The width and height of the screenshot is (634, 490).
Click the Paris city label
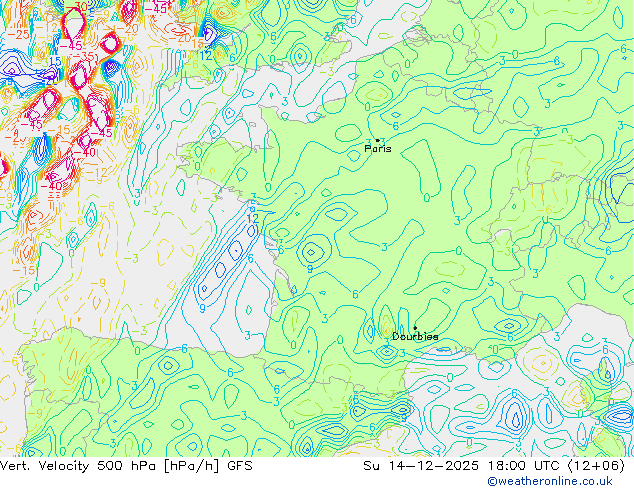tap(378, 149)
